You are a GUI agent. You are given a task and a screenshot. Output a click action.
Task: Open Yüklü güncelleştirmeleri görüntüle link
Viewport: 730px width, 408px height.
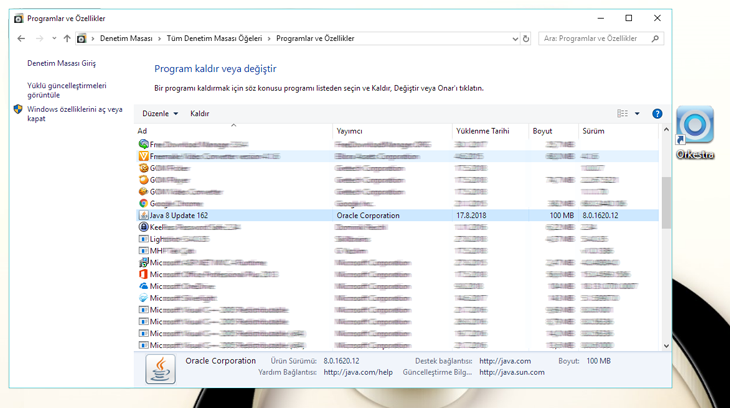[x=66, y=90]
